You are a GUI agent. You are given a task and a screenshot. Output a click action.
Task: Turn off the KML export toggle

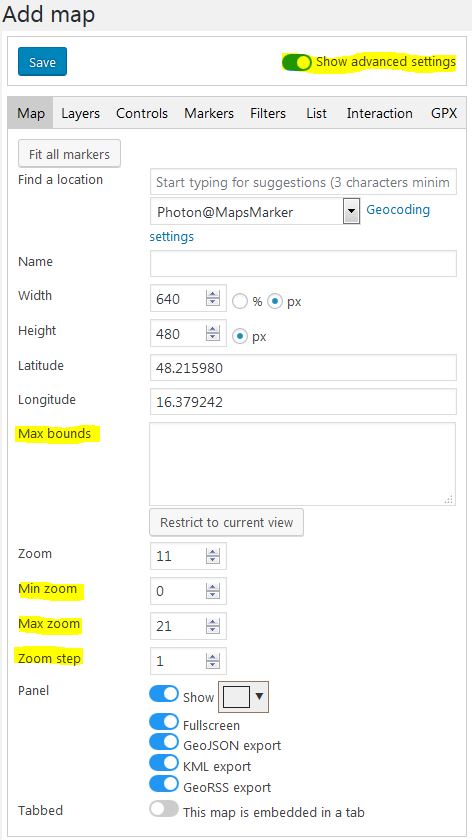pyautogui.click(x=163, y=763)
